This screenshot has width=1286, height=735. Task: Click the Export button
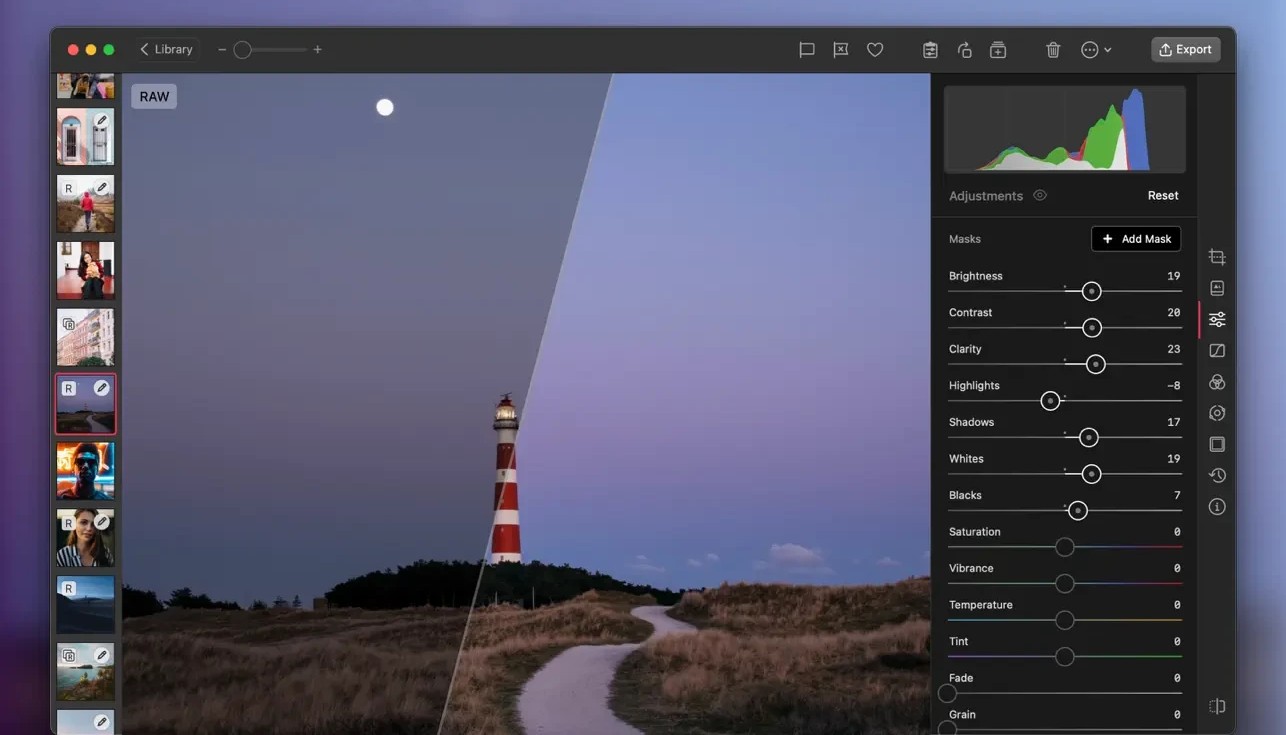(1186, 49)
